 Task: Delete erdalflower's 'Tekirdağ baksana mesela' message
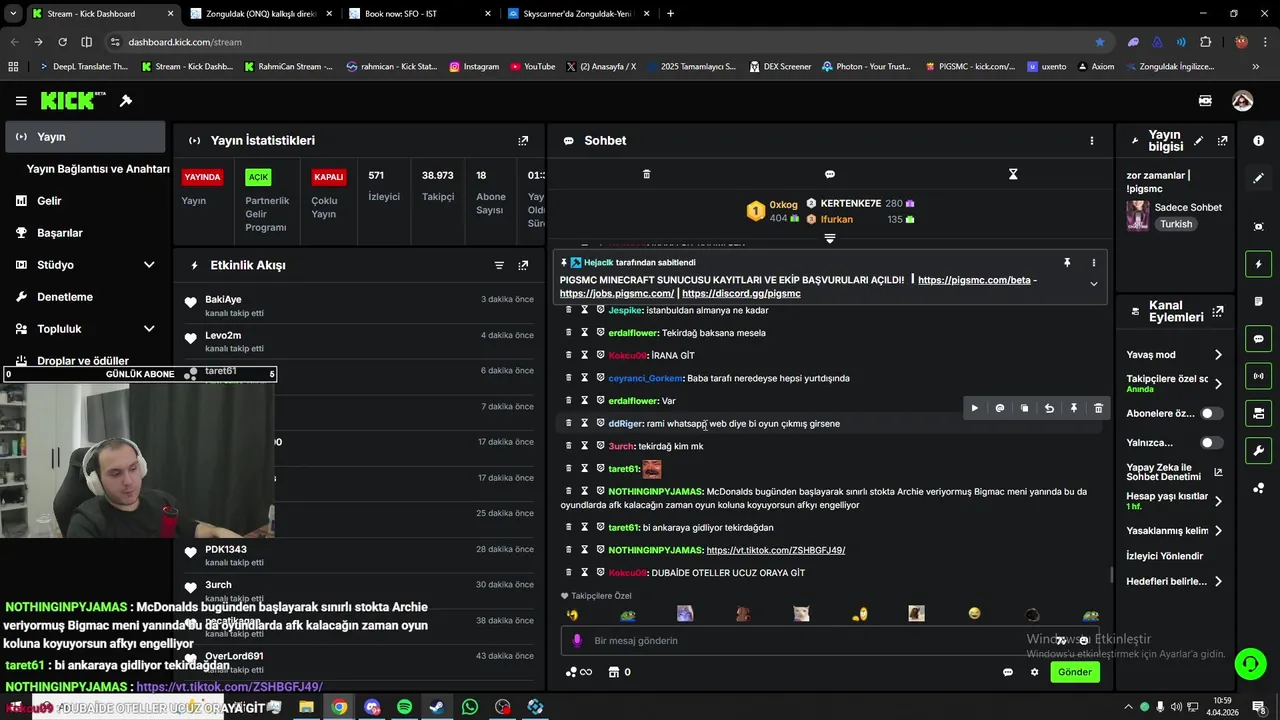(569, 333)
